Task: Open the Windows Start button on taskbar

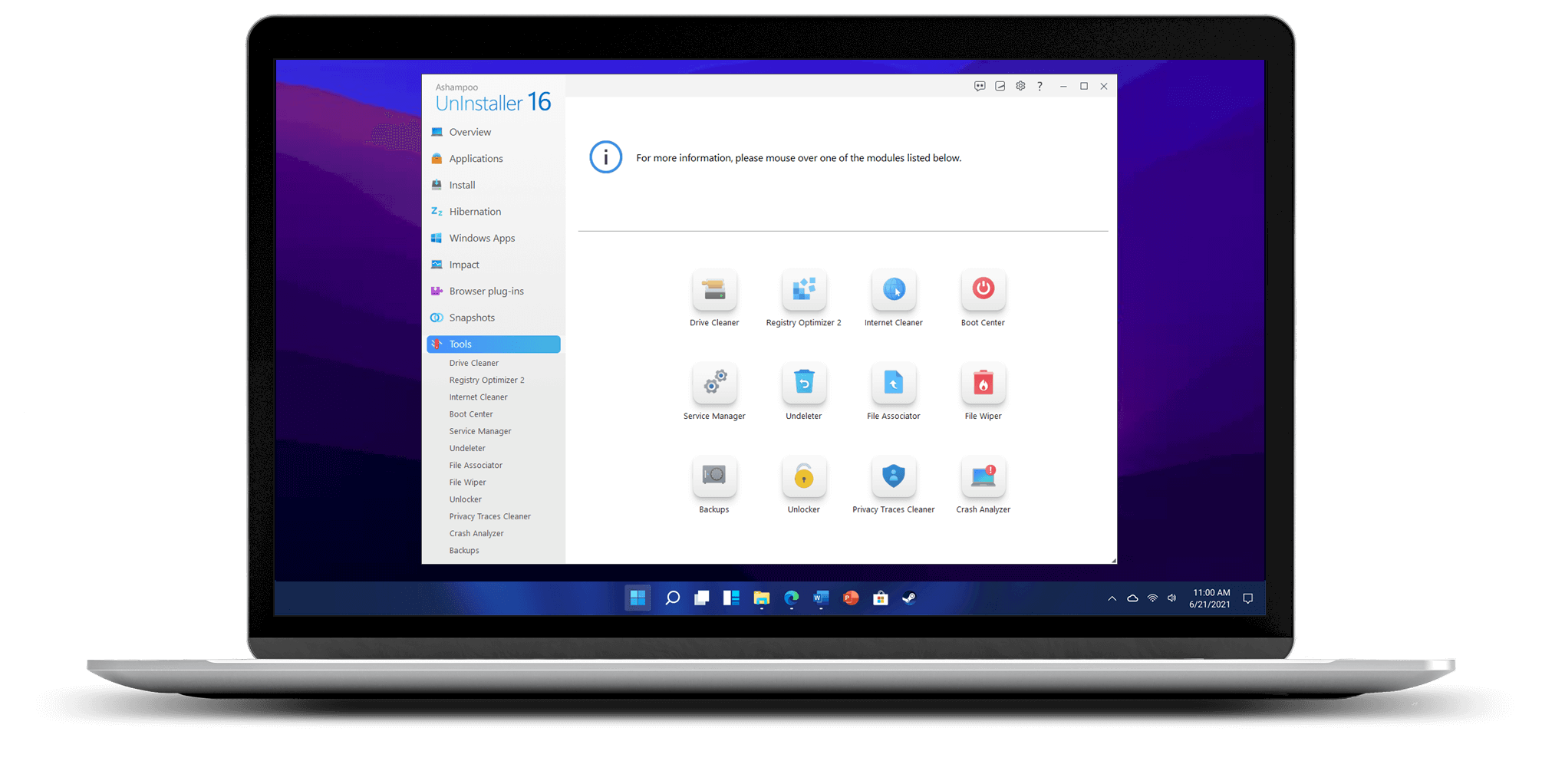Action: [x=638, y=598]
